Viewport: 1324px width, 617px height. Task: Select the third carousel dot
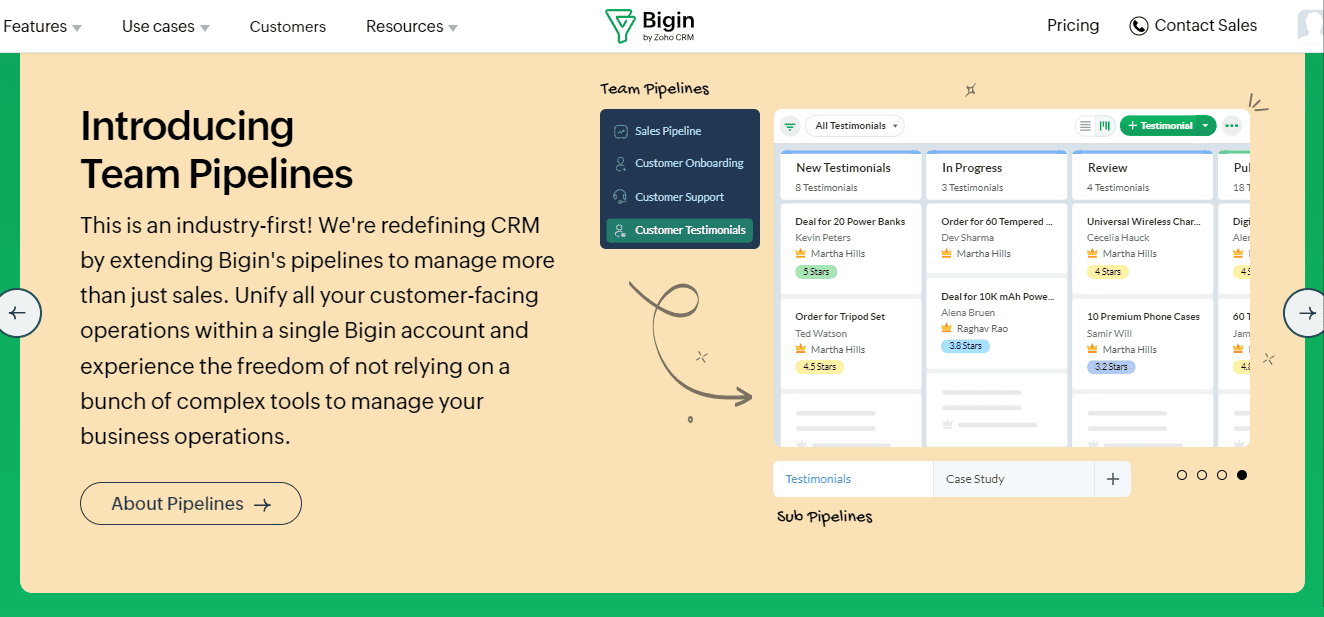point(1222,475)
